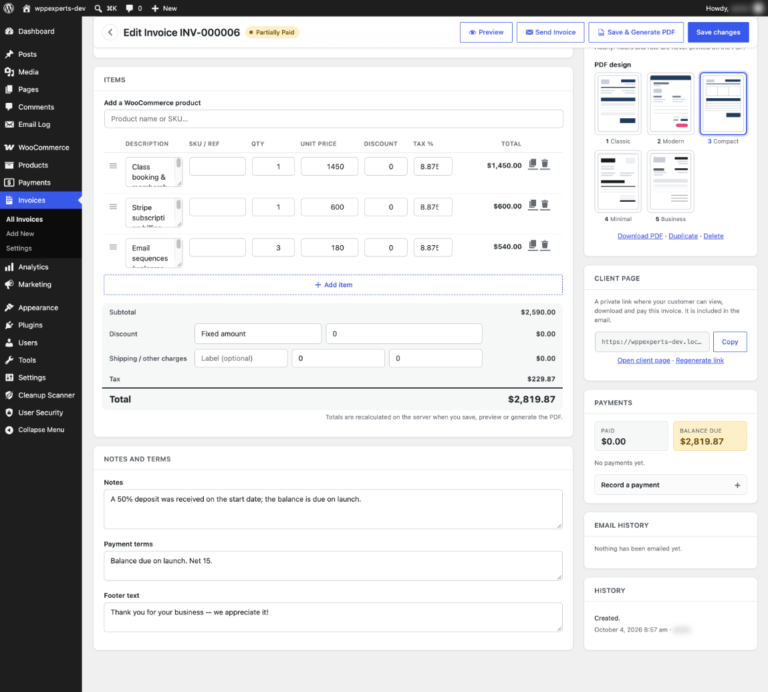Delete the Stripe subscription line item

(545, 205)
